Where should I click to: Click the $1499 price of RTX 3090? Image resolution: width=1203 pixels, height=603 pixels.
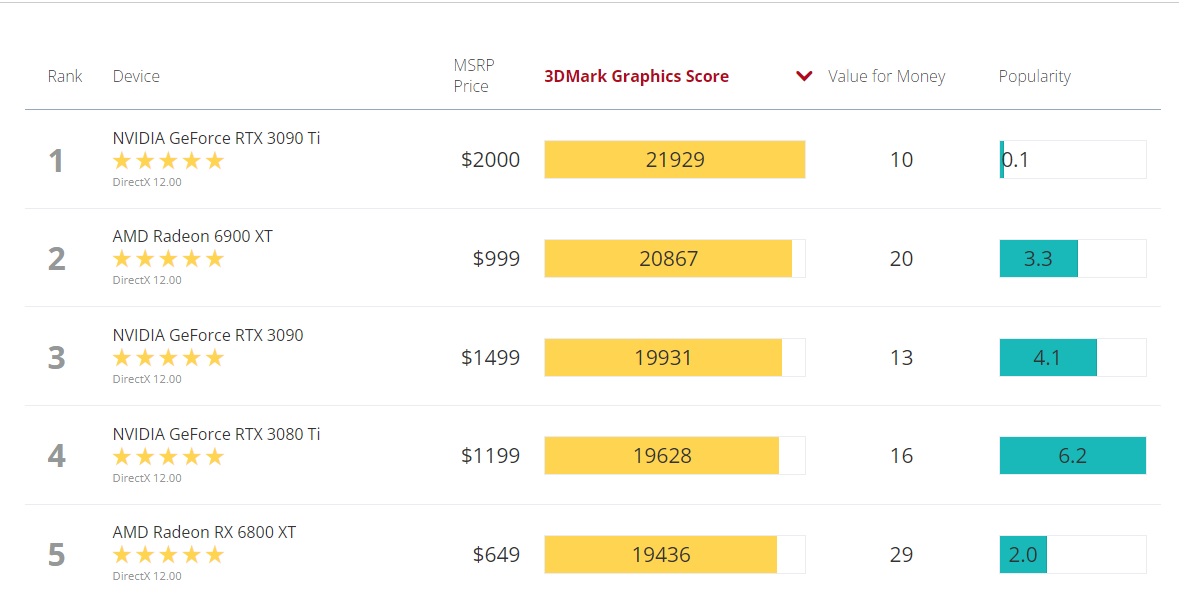(490, 358)
